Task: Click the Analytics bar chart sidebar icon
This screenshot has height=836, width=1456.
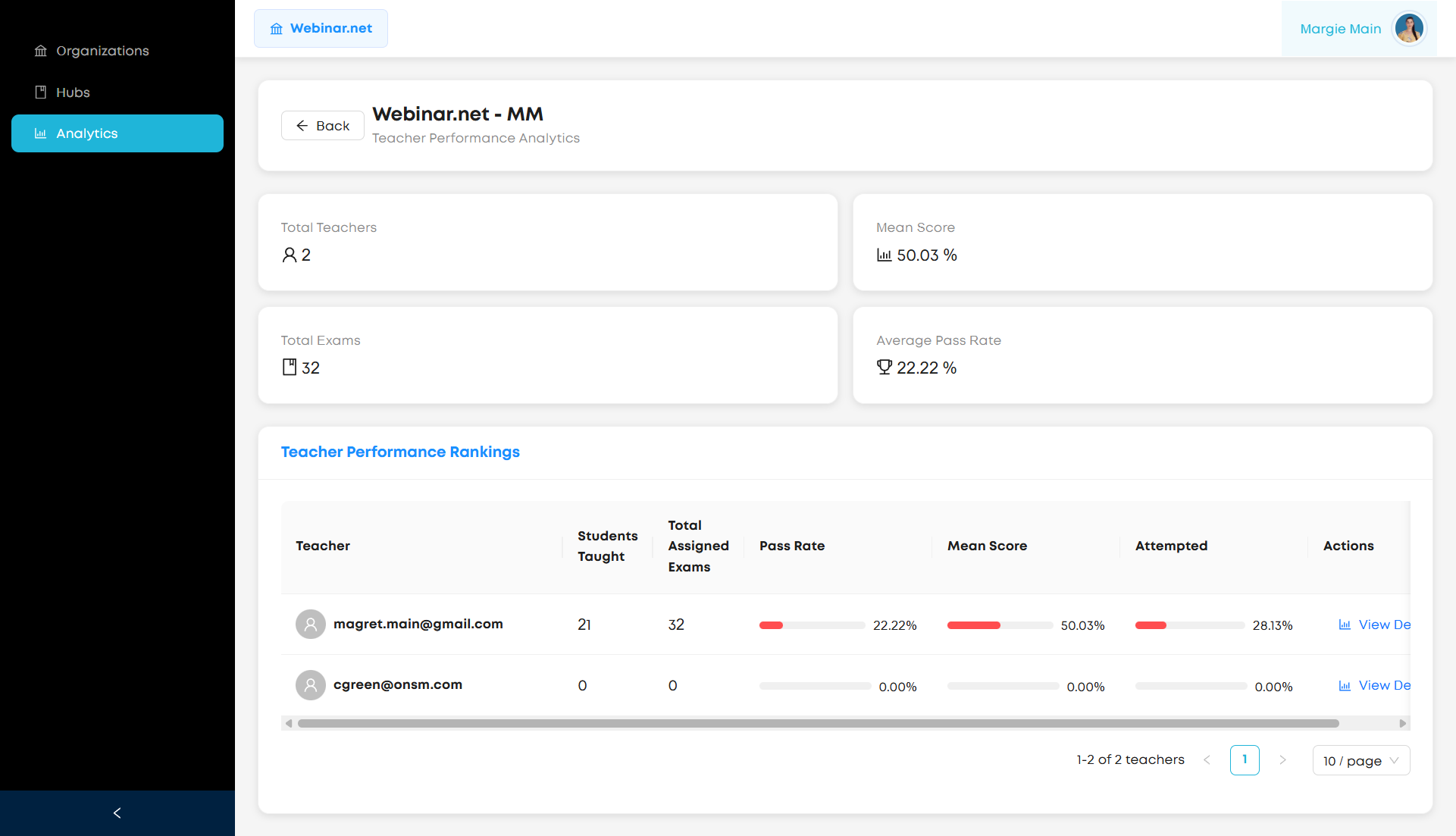Action: [x=41, y=133]
